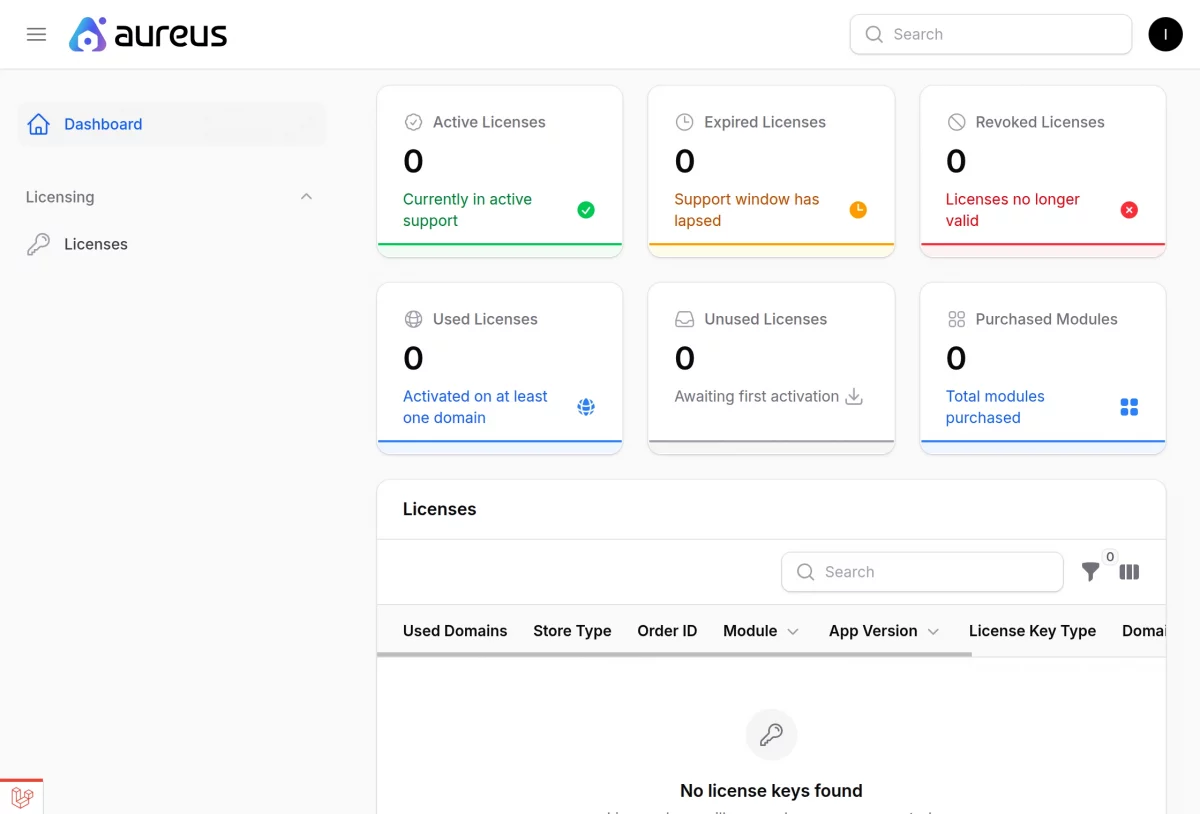
Task: Click the Licenses key icon in sidebar
Action: pos(39,244)
